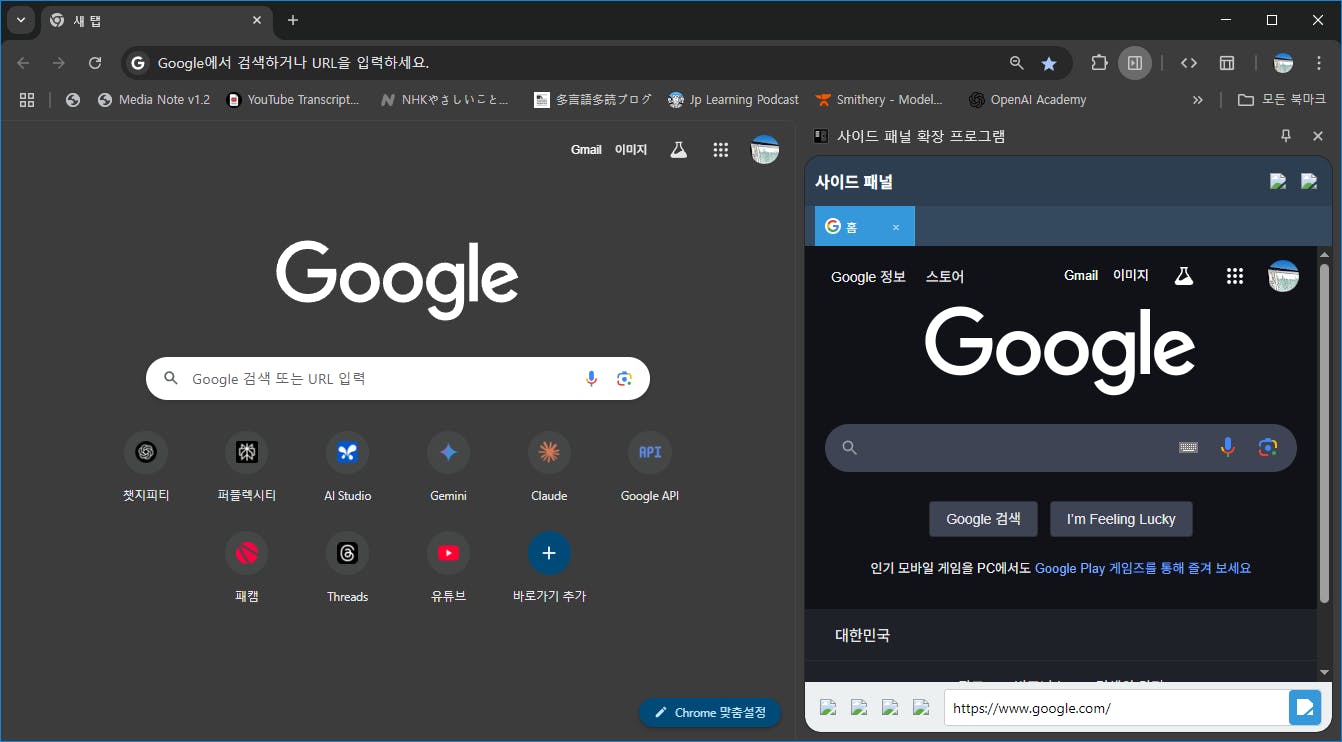The image size is (1342, 742).
Task: Click the layout extension icon in the toolbar
Action: [x=1227, y=63]
